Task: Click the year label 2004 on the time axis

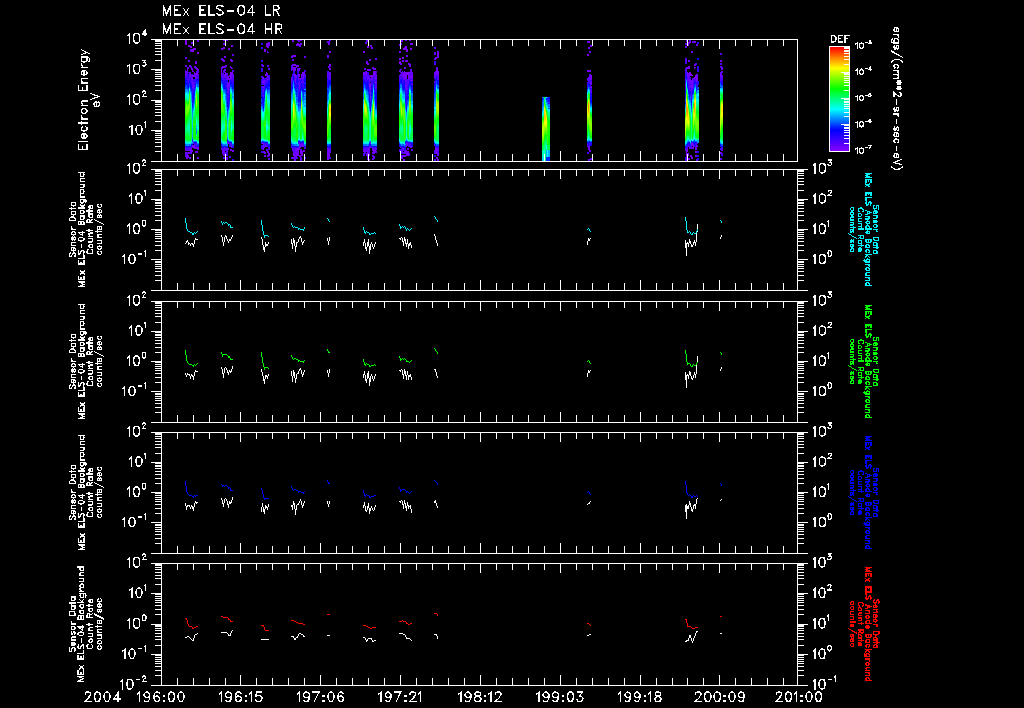Action: tap(105, 698)
